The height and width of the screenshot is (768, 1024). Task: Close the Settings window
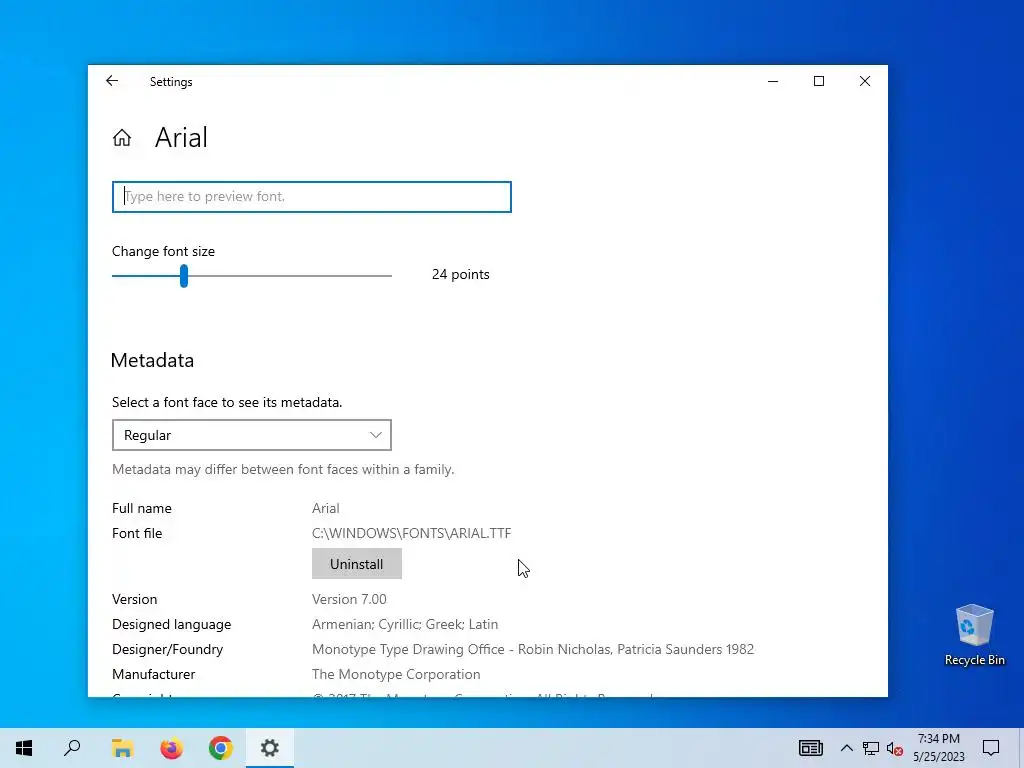click(x=865, y=81)
